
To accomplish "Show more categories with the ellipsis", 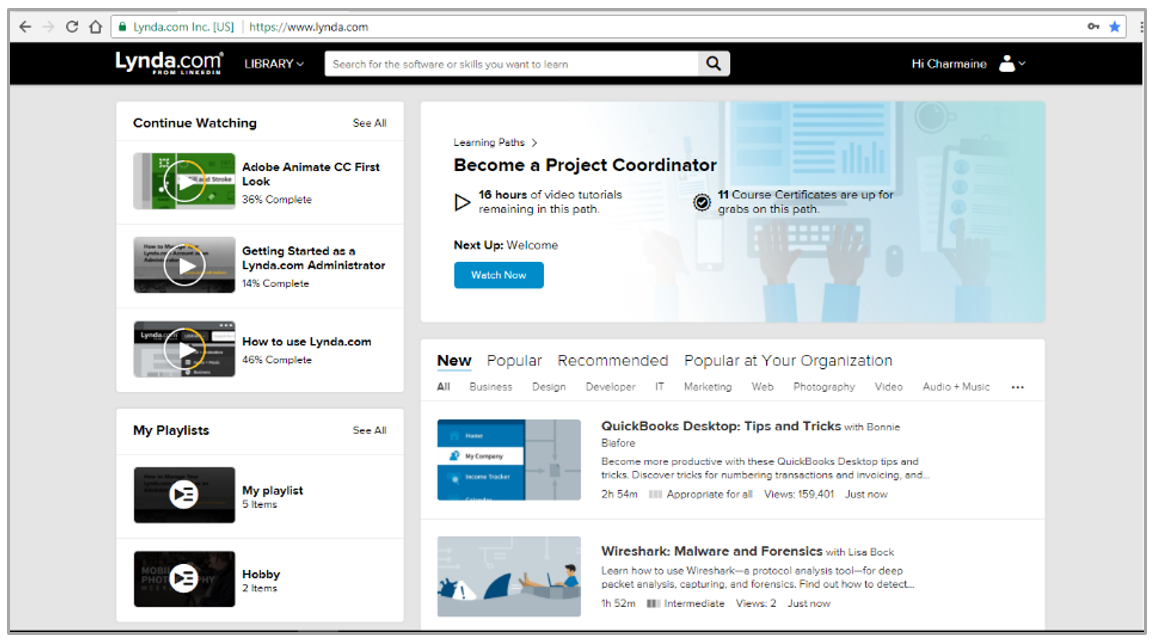I will coord(1018,388).
